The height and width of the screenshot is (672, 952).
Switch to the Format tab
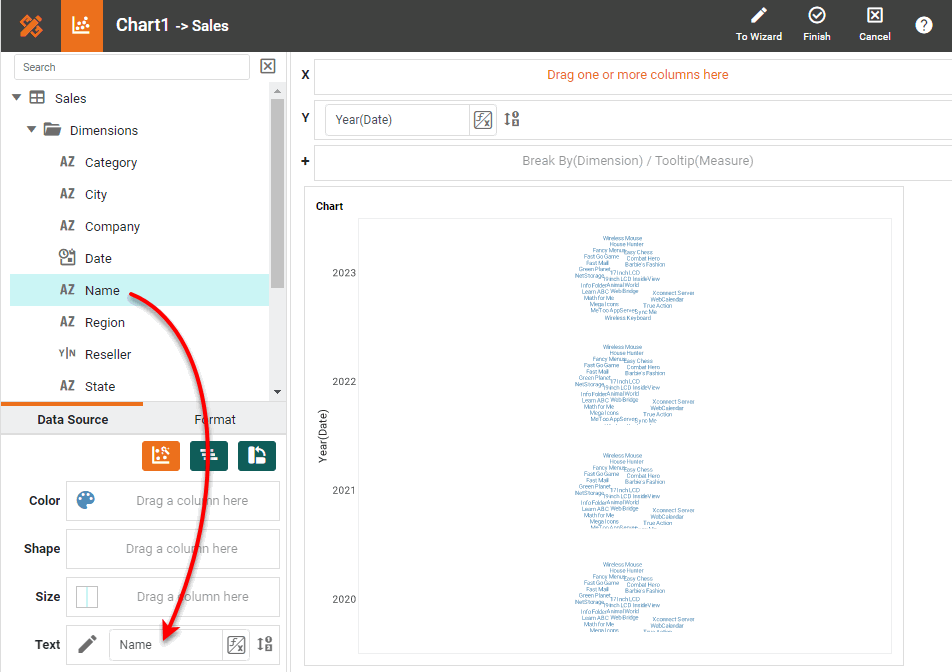tap(215, 419)
